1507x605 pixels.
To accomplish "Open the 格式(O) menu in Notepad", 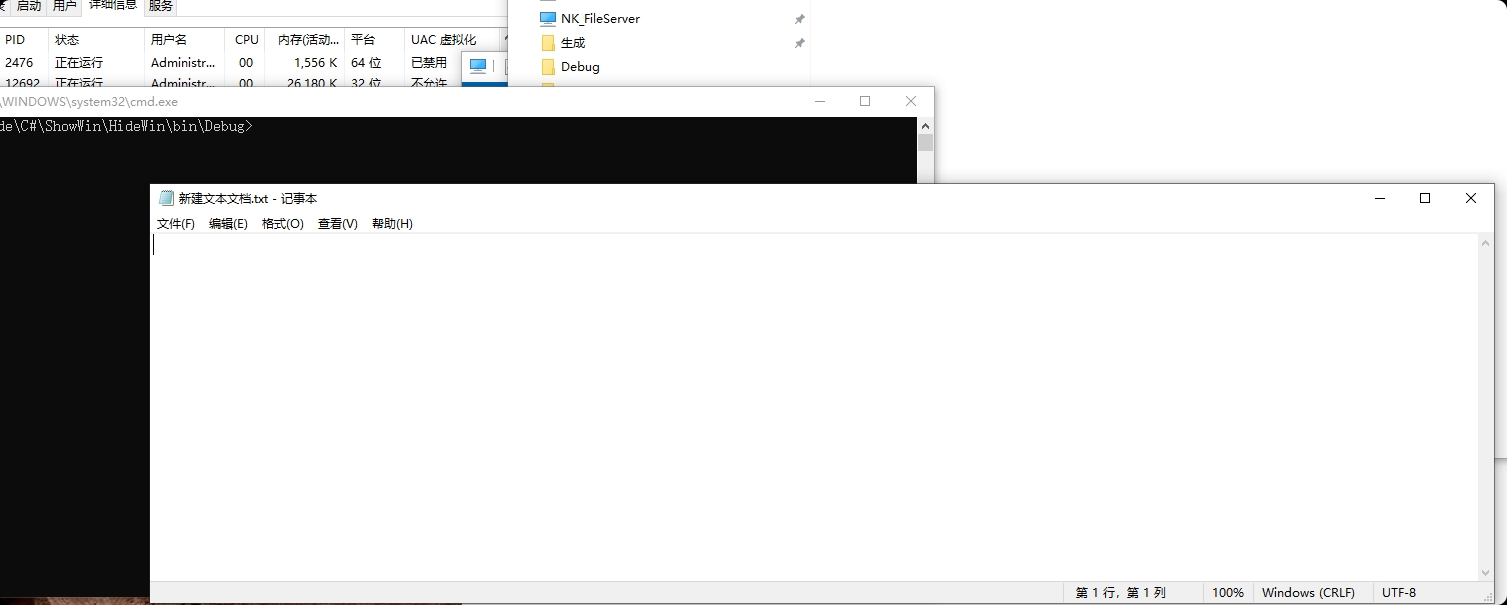I will (283, 223).
